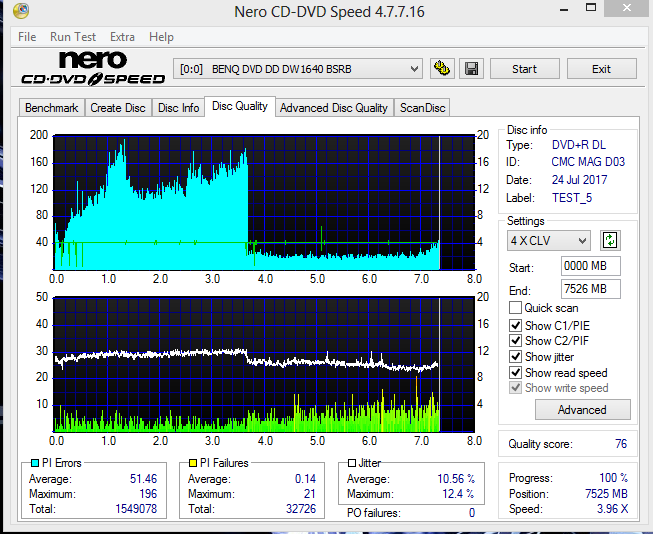Switch to the Disc Info tab

[x=179, y=108]
